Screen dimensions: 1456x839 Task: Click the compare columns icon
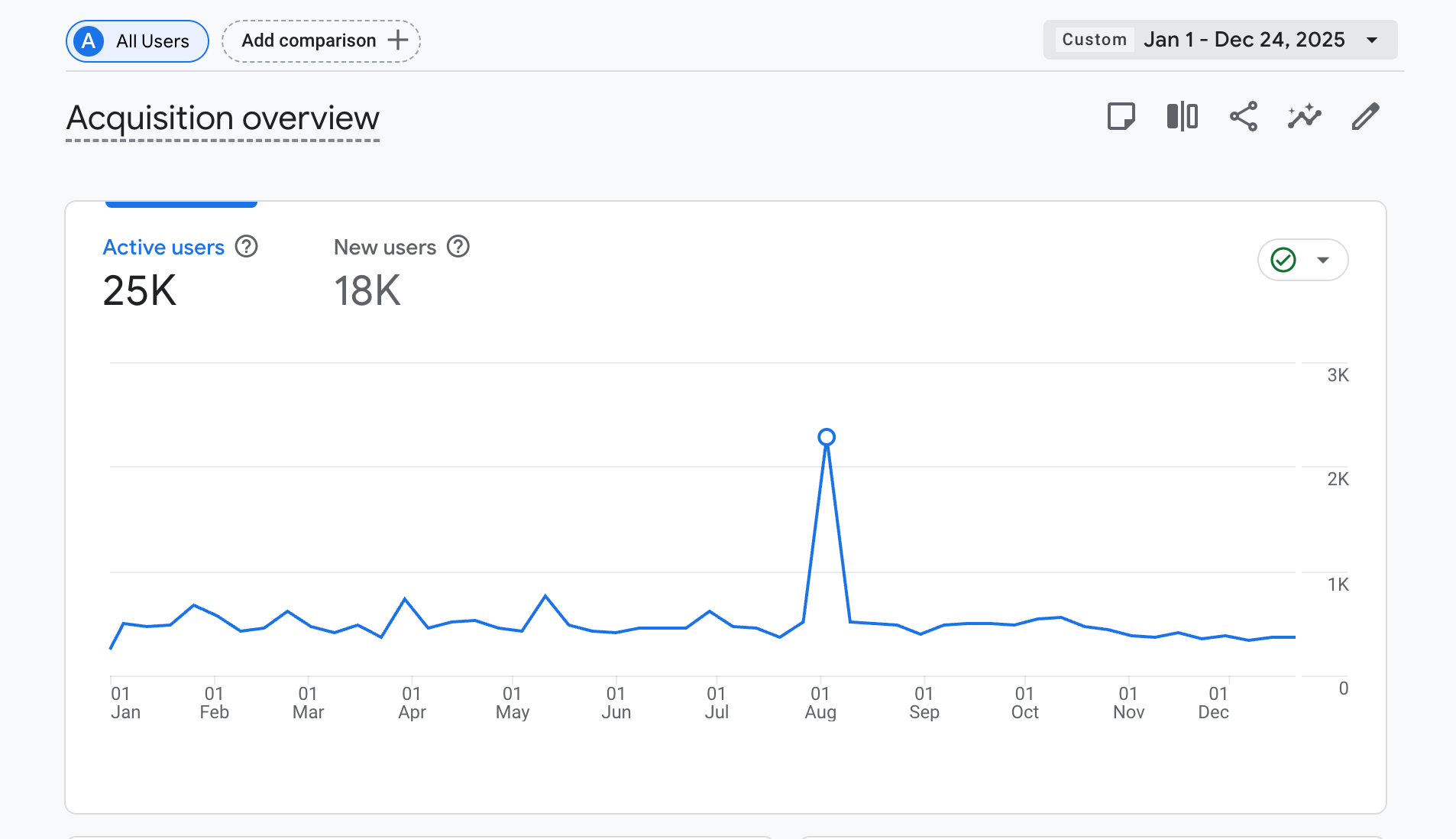[x=1182, y=117]
